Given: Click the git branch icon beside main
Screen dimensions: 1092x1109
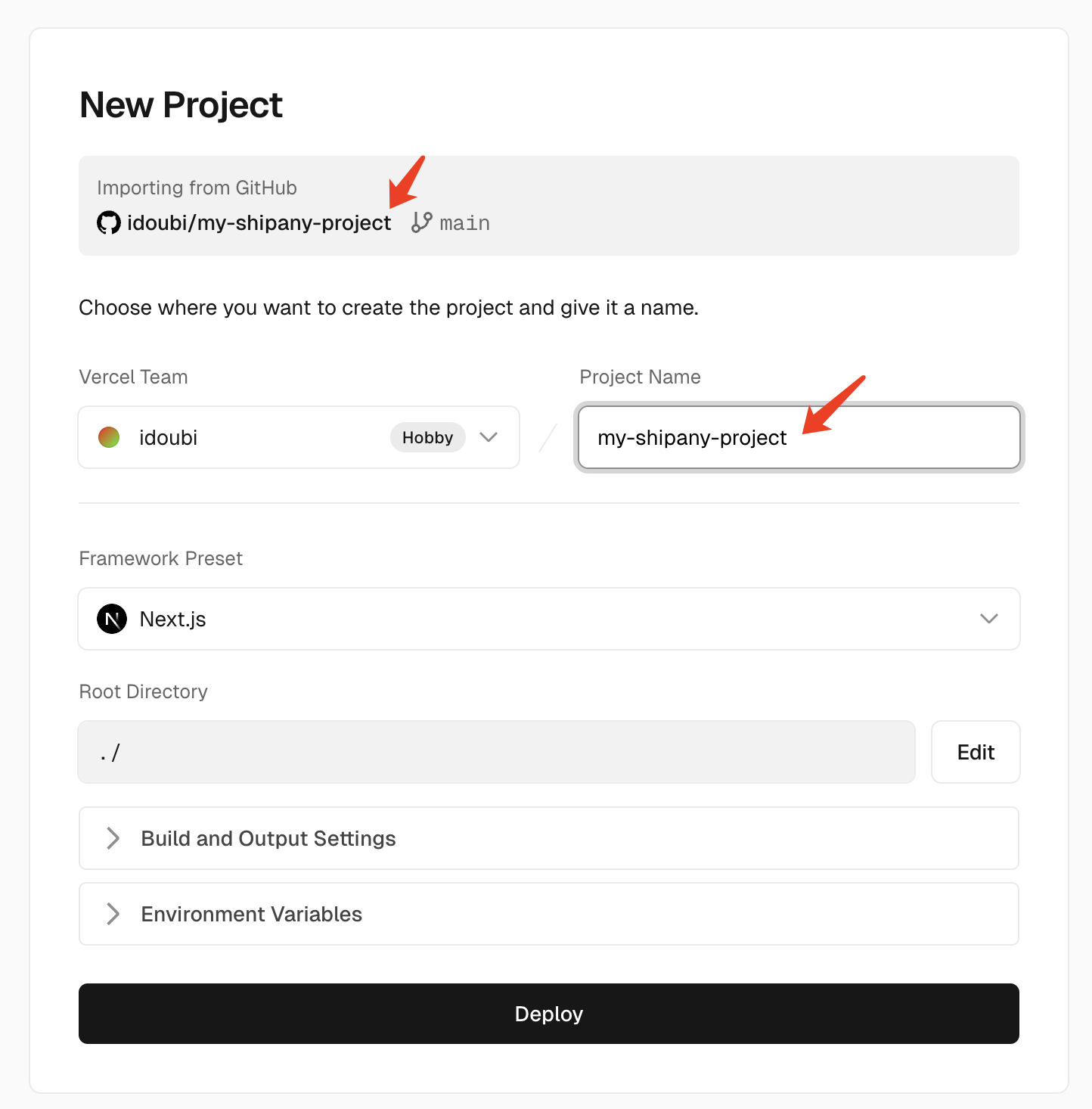Looking at the screenshot, I should click(420, 222).
